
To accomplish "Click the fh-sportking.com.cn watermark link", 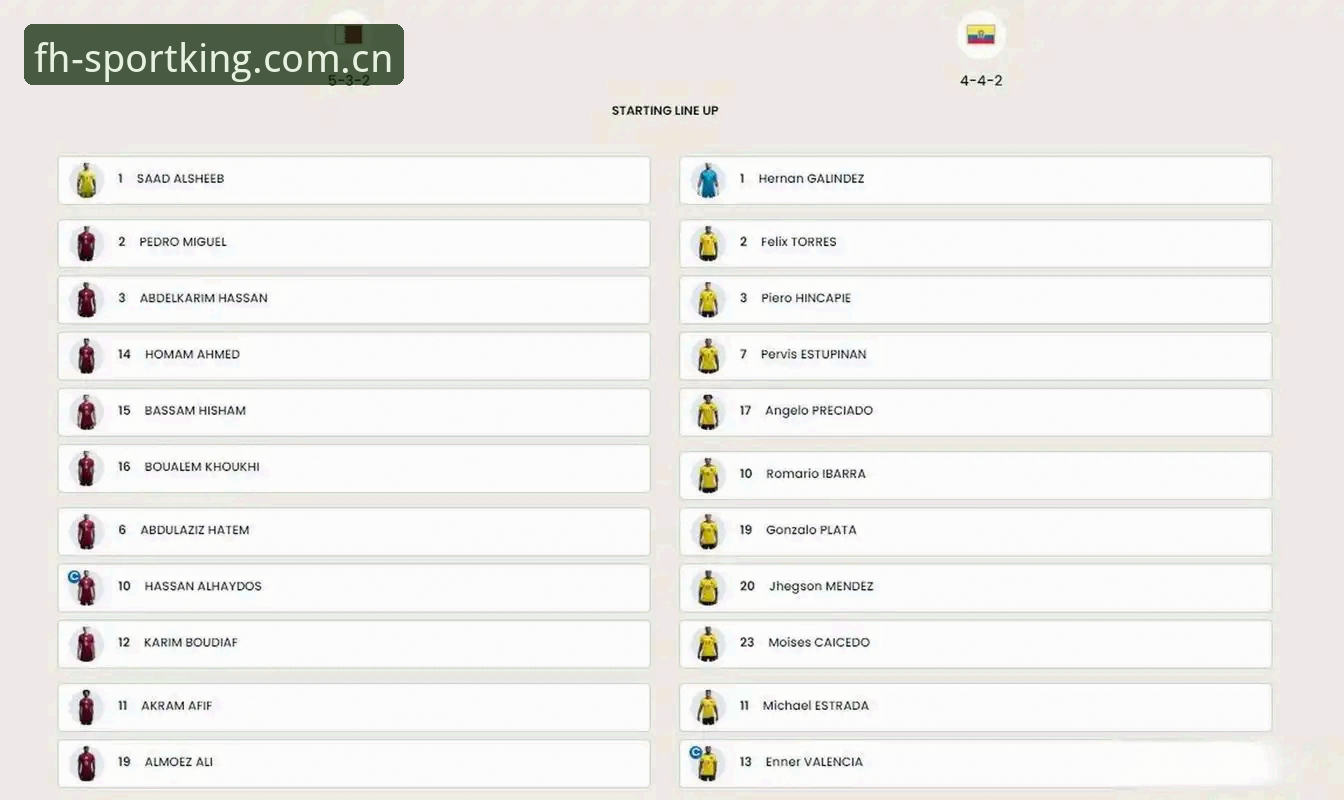I will tap(214, 55).
